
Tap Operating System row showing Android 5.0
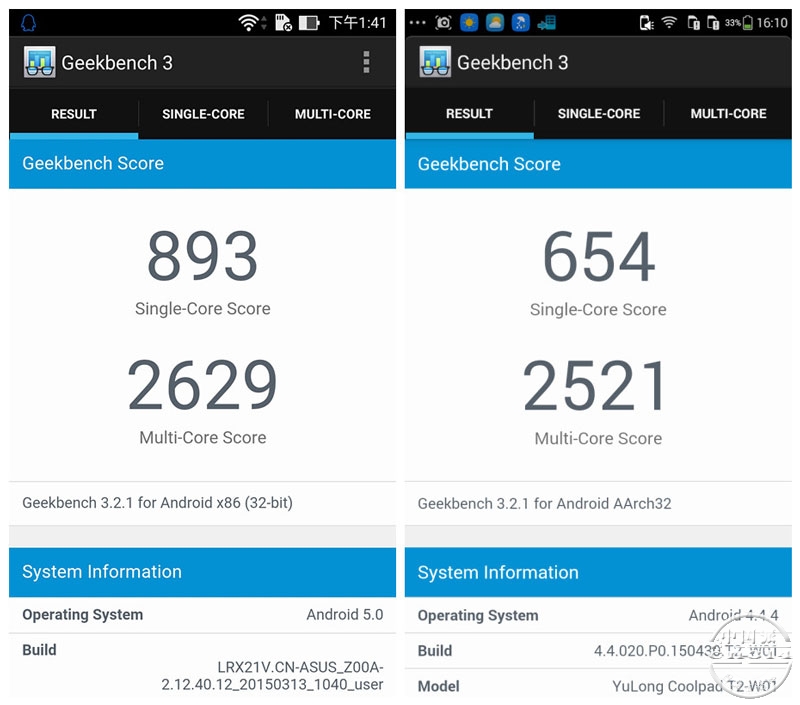tap(203, 615)
